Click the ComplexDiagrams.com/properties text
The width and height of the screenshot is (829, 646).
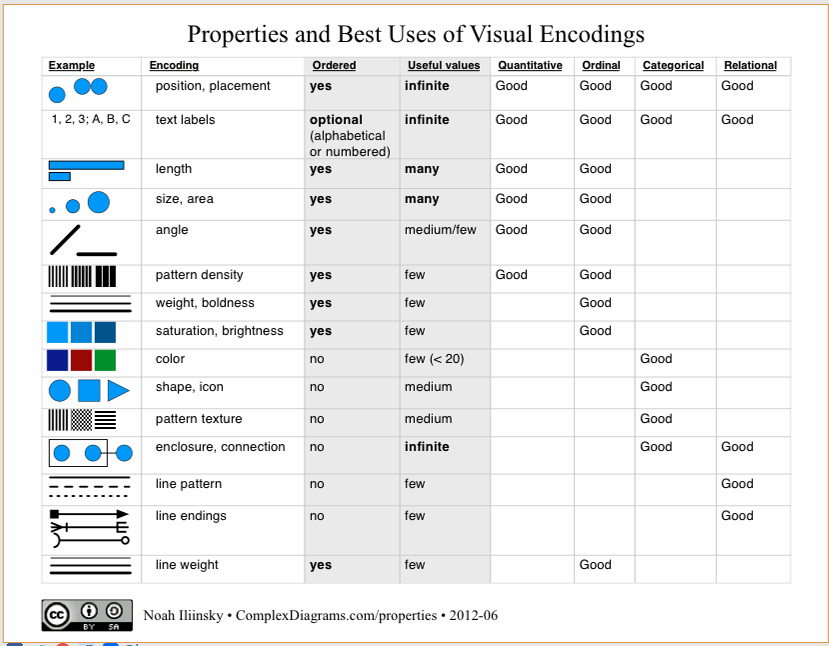click(x=336, y=615)
